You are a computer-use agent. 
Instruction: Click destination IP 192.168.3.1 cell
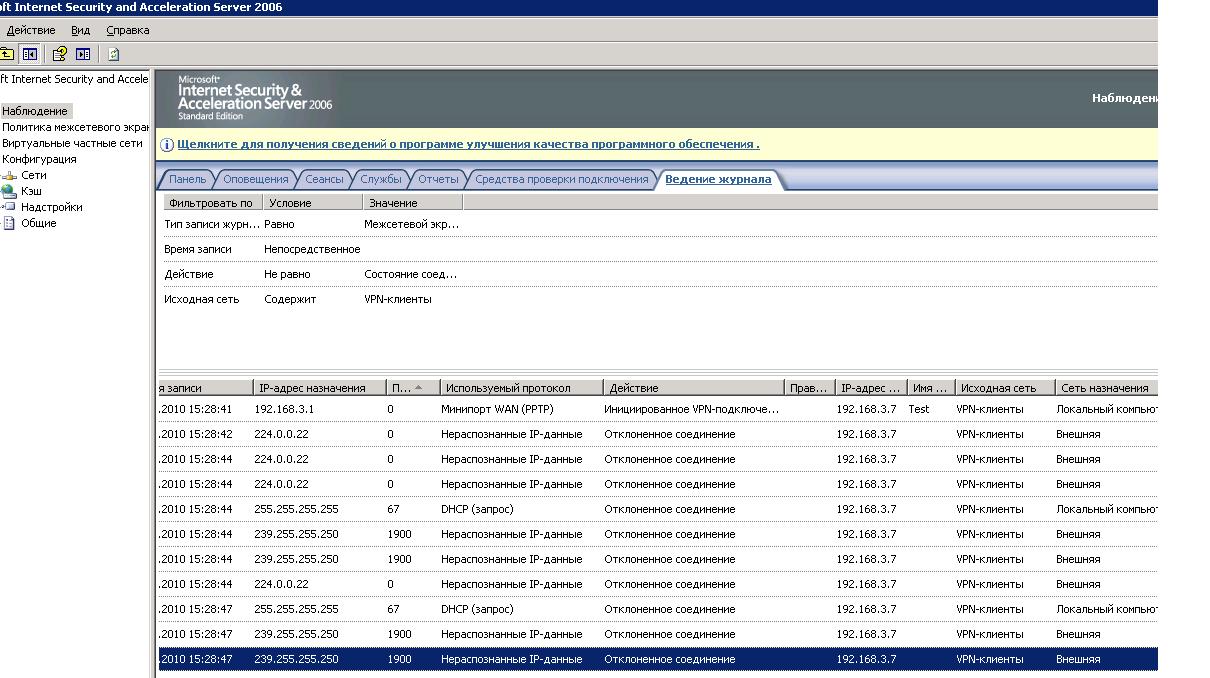[x=284, y=409]
